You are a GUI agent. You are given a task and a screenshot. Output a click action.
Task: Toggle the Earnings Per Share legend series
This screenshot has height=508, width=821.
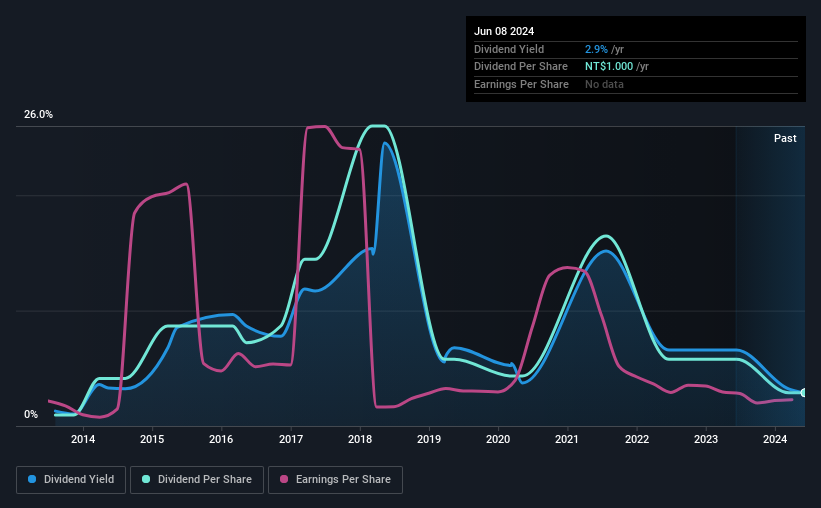(335, 480)
